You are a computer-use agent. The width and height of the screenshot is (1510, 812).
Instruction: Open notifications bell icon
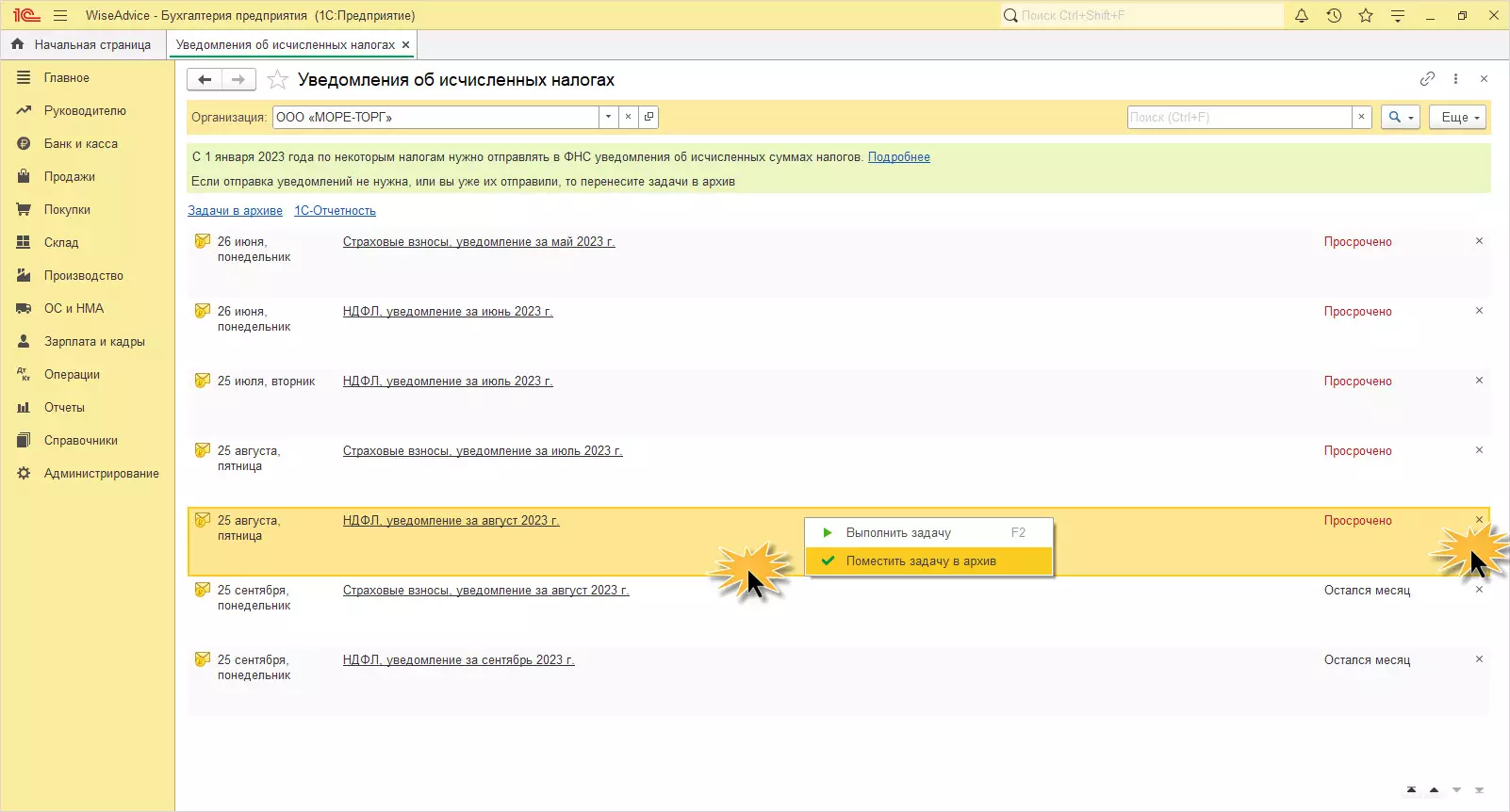pos(1302,15)
